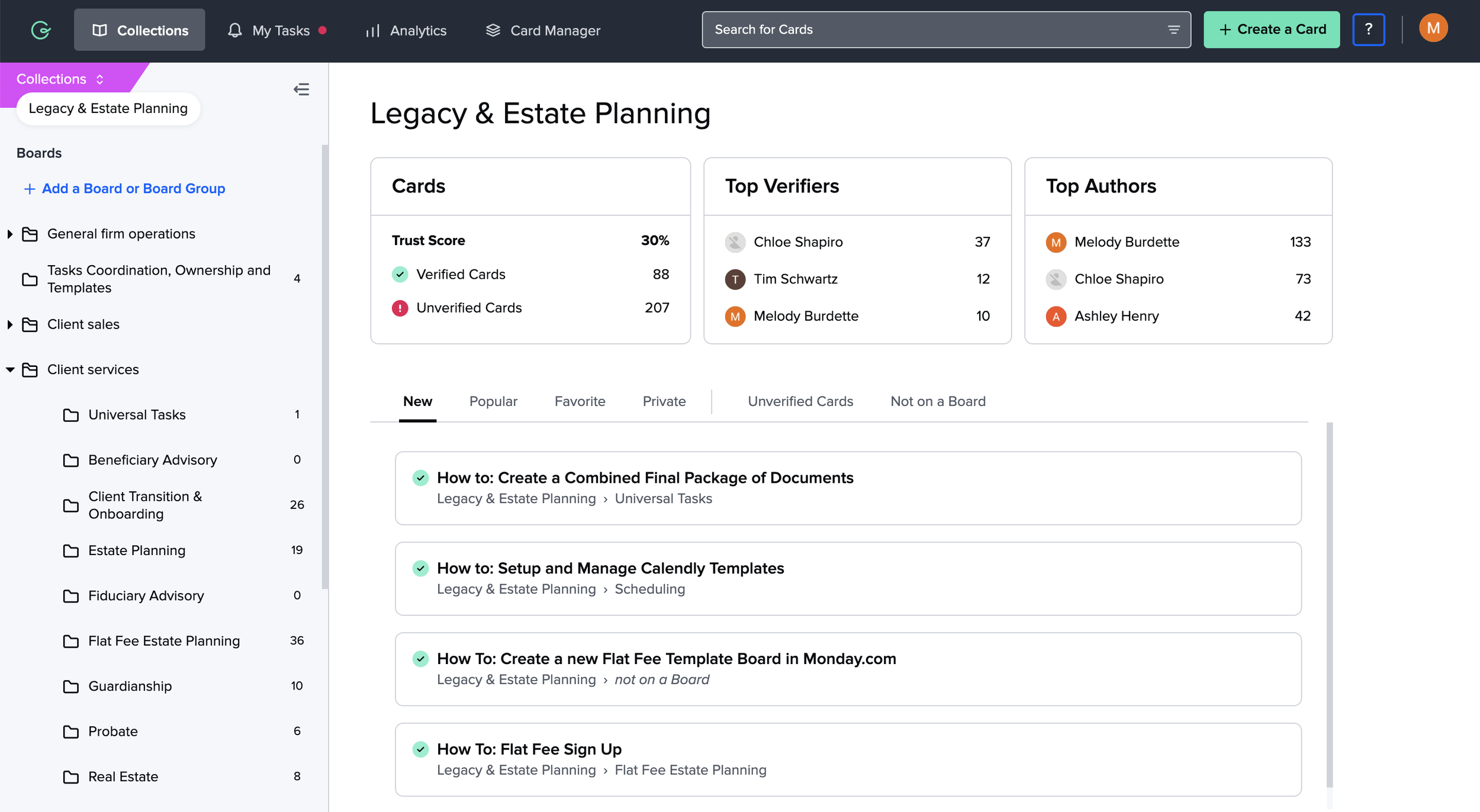Click the Analytics bar chart icon
This screenshot has height=812, width=1480.
point(372,30)
